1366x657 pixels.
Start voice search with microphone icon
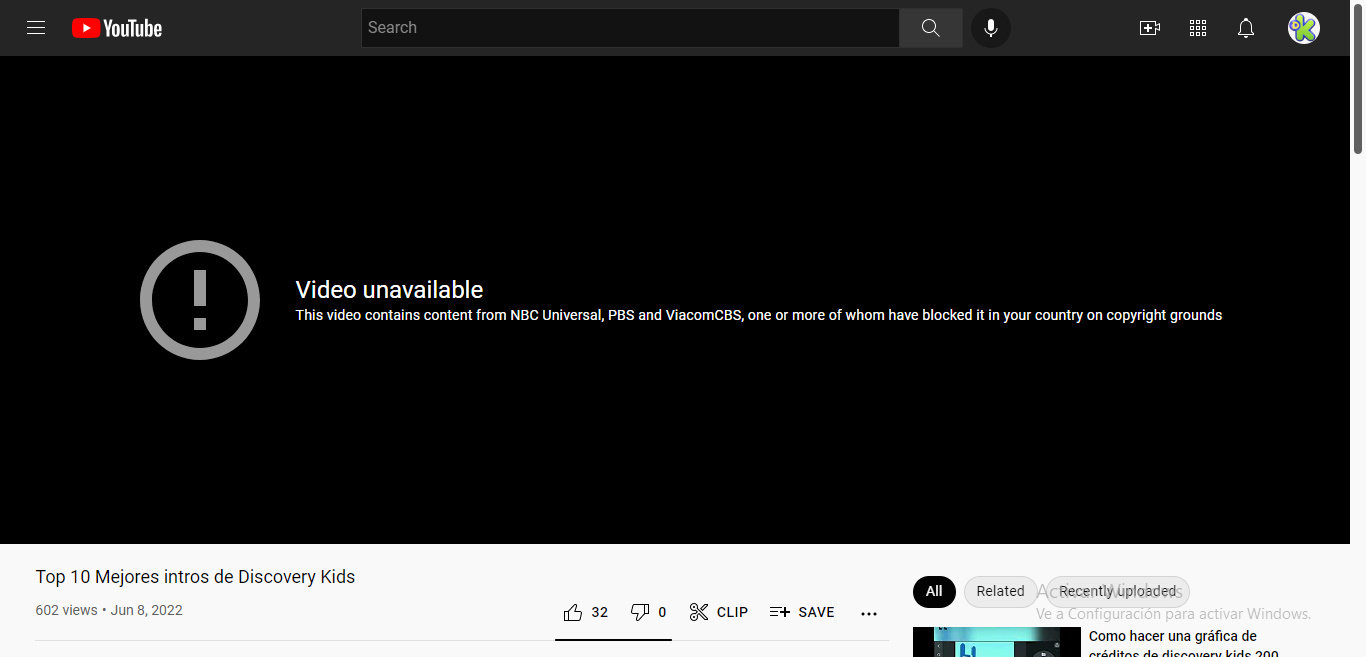tap(991, 28)
